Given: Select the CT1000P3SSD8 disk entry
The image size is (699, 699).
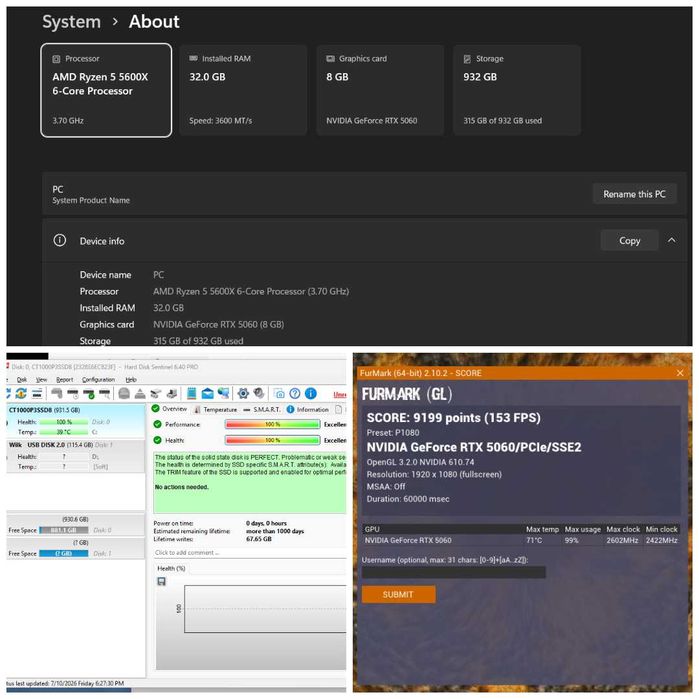Looking at the screenshot, I should pyautogui.click(x=76, y=421).
